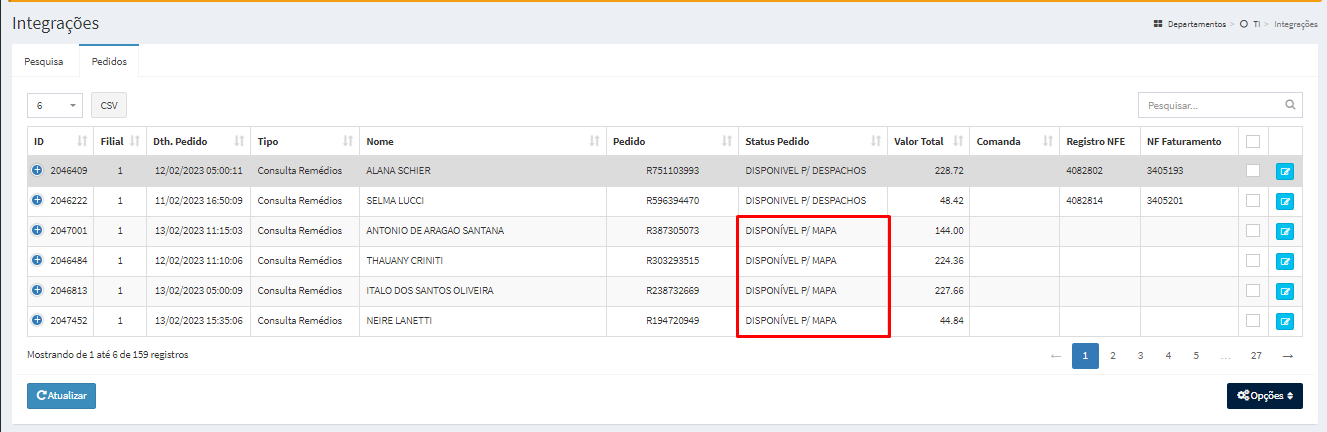Sort by ID column arrows
The width and height of the screenshot is (1327, 432).
(81, 142)
